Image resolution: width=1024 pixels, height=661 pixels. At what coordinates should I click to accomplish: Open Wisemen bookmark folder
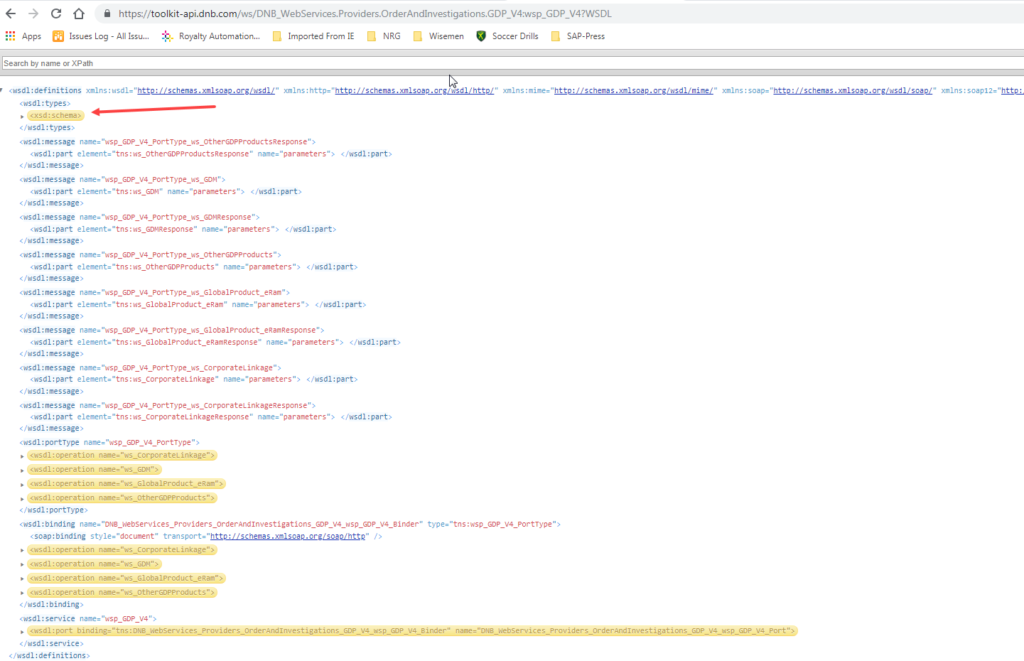pos(438,36)
